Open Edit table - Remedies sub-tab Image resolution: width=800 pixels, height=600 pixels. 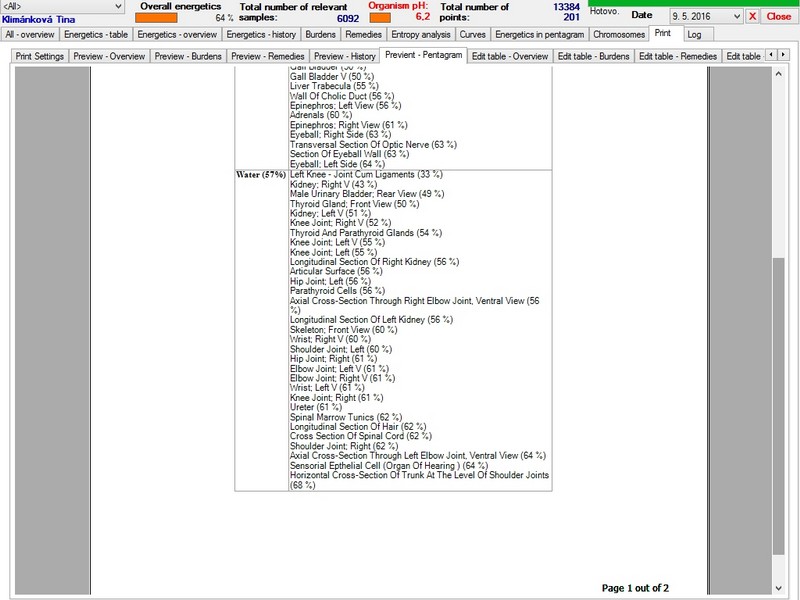tap(678, 56)
